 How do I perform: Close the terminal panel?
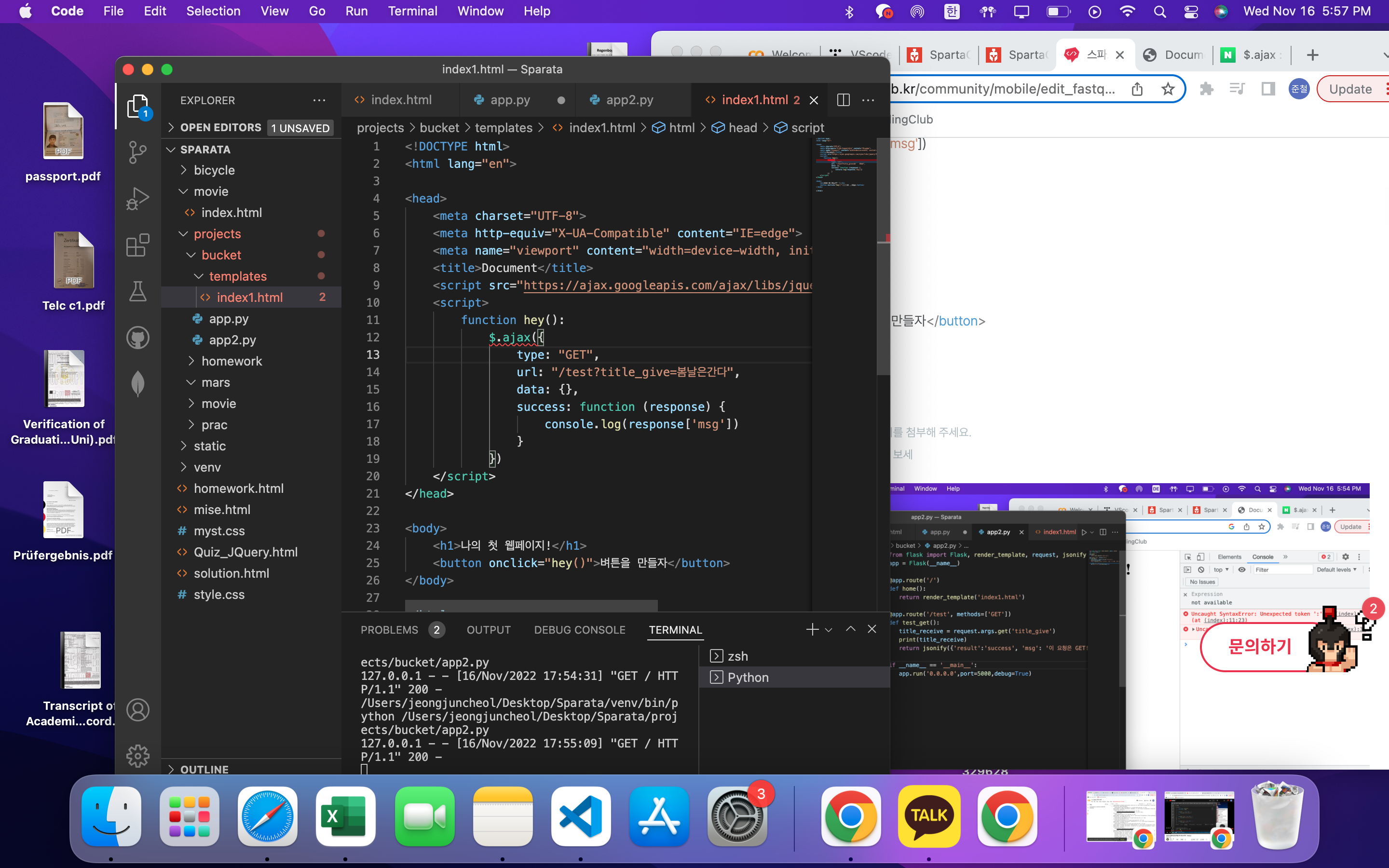click(872, 629)
